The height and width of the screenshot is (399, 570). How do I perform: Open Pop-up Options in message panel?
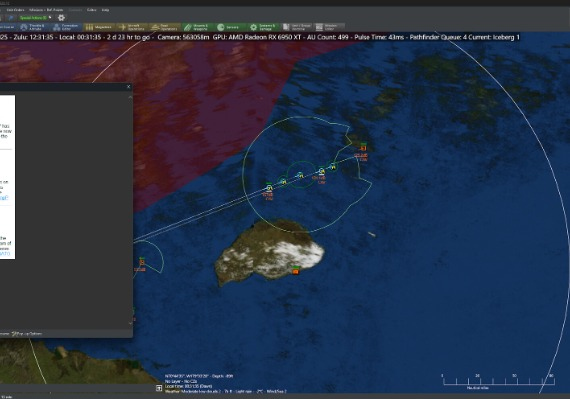tap(27, 334)
